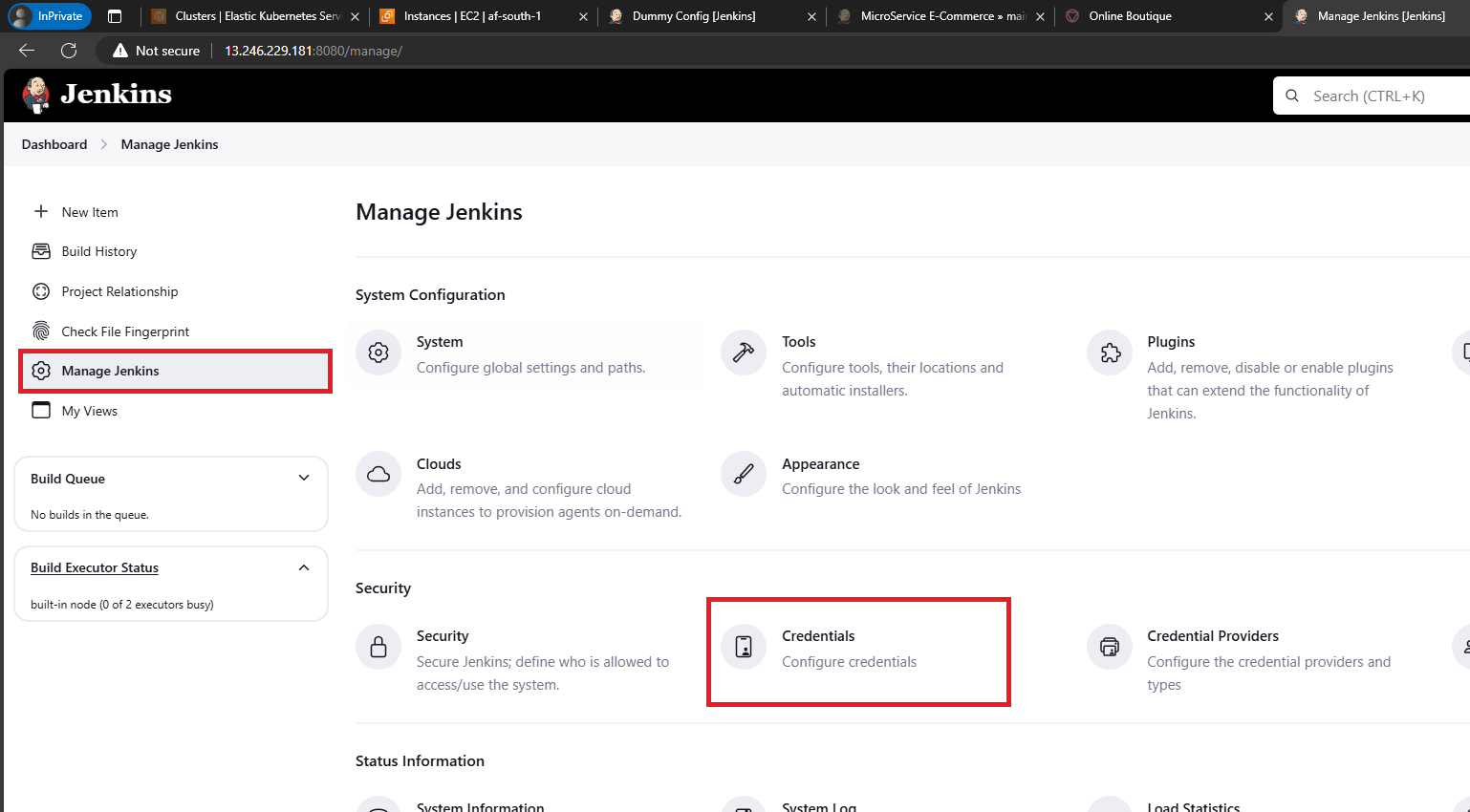Open the Tools configuration link

pyautogui.click(x=799, y=342)
